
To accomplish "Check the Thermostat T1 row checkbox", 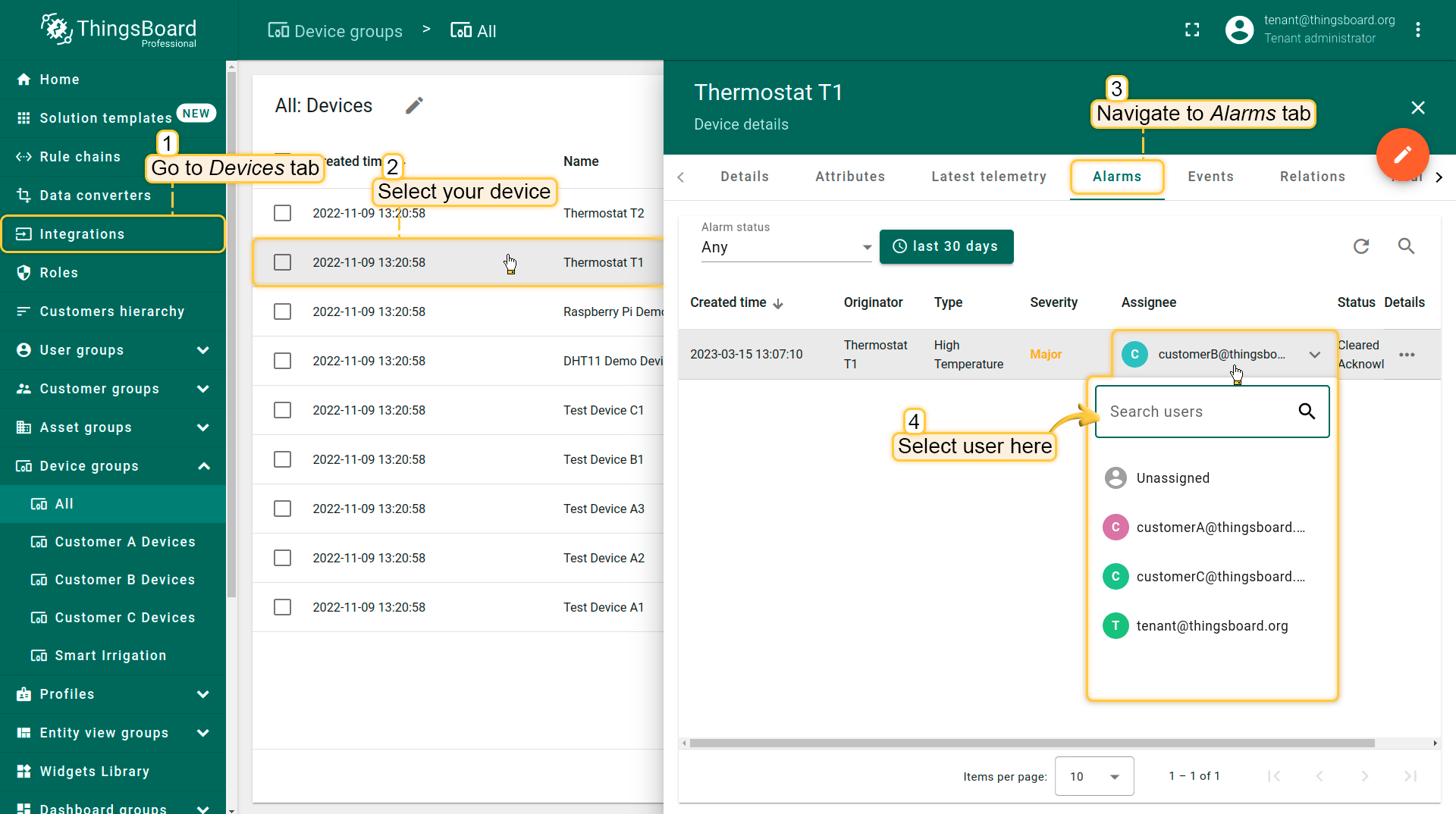I will point(282,262).
